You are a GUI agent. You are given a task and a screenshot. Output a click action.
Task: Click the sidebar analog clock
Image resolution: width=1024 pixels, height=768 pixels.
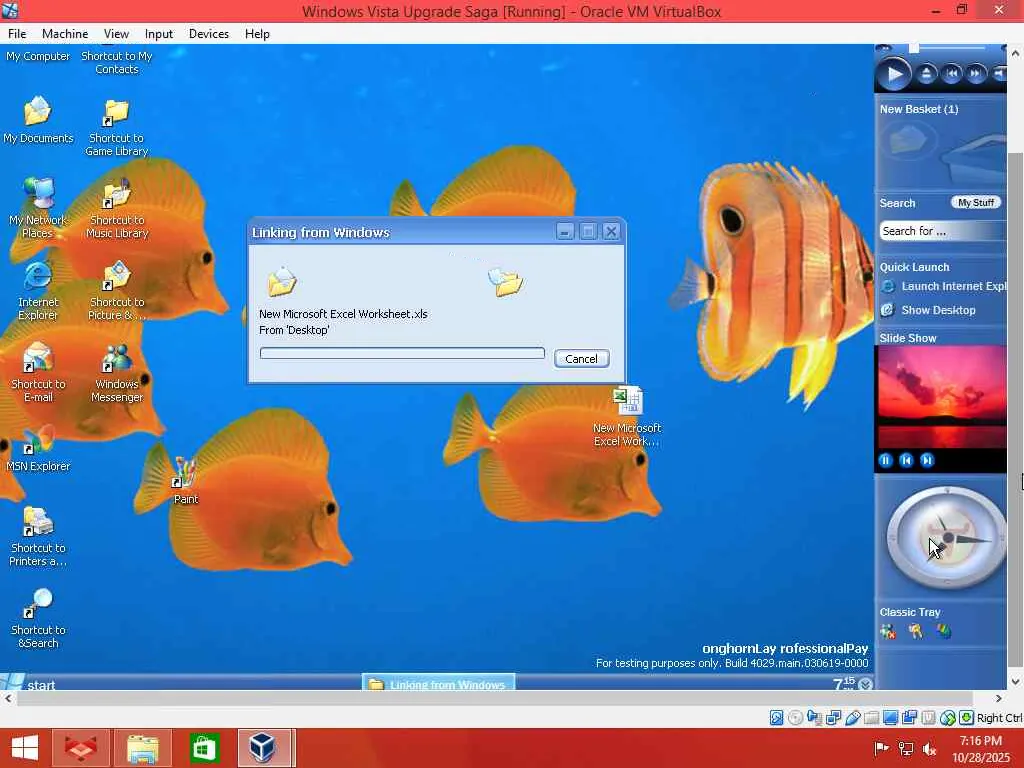(x=946, y=538)
